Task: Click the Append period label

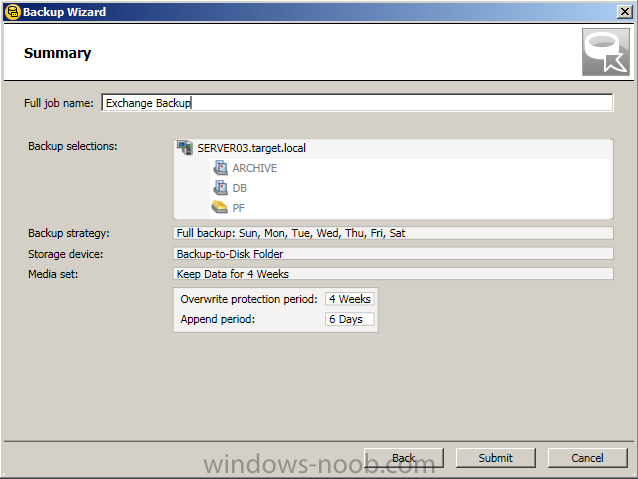Action: click(x=218, y=319)
